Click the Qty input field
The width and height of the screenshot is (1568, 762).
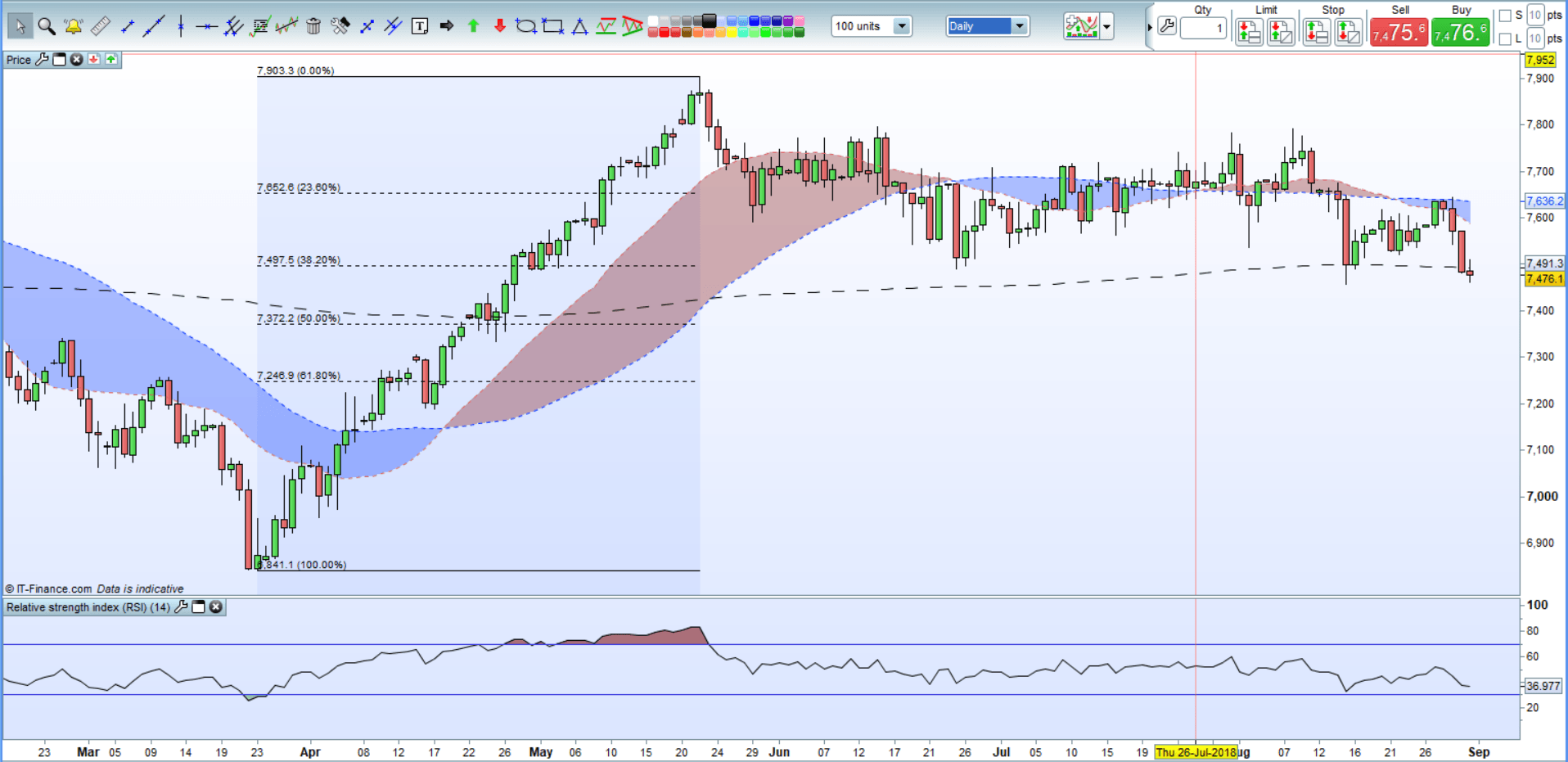coord(1203,28)
